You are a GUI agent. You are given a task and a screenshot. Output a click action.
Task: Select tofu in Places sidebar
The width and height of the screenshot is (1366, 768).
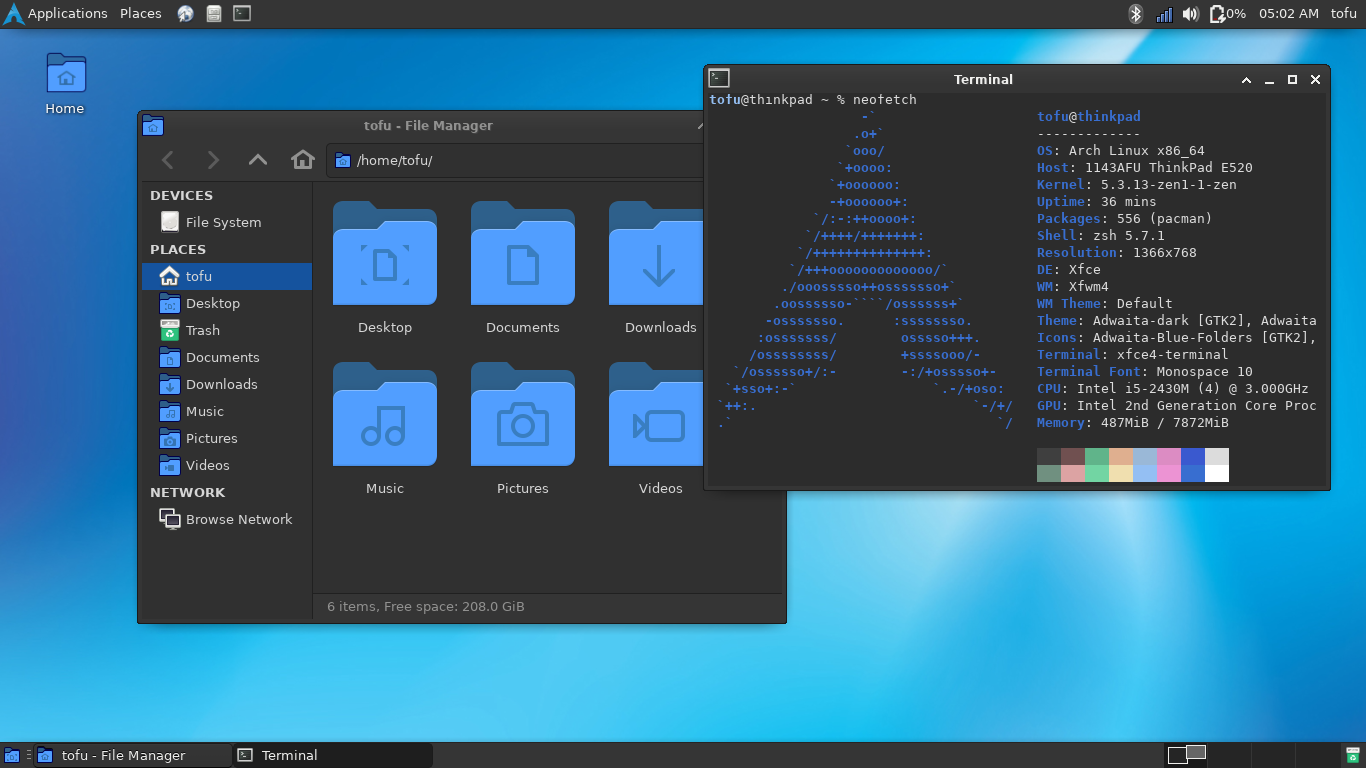[226, 276]
